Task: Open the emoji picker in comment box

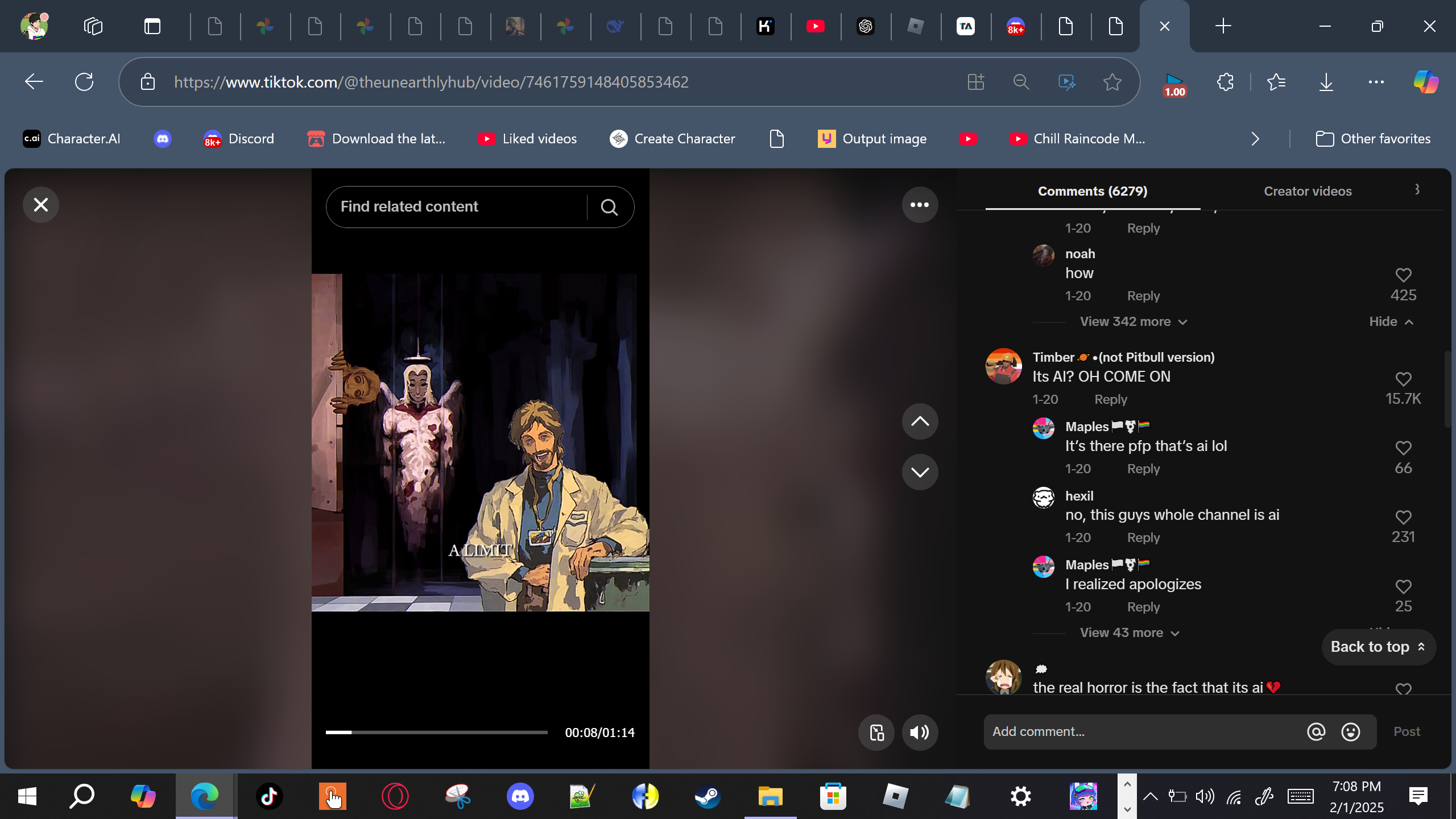Action: [x=1350, y=732]
